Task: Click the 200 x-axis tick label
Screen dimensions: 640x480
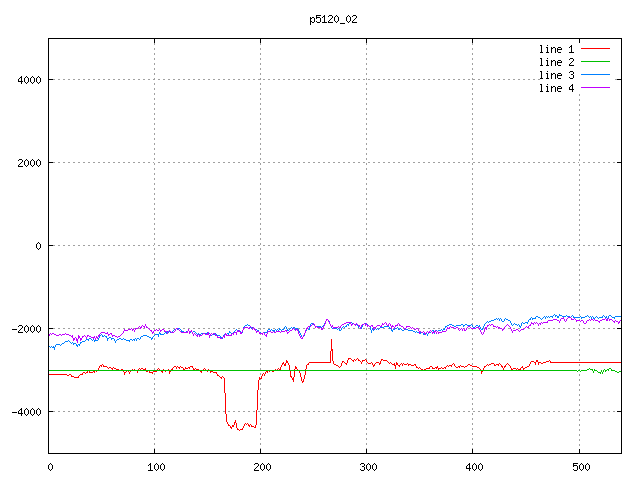Action: pyautogui.click(x=261, y=466)
